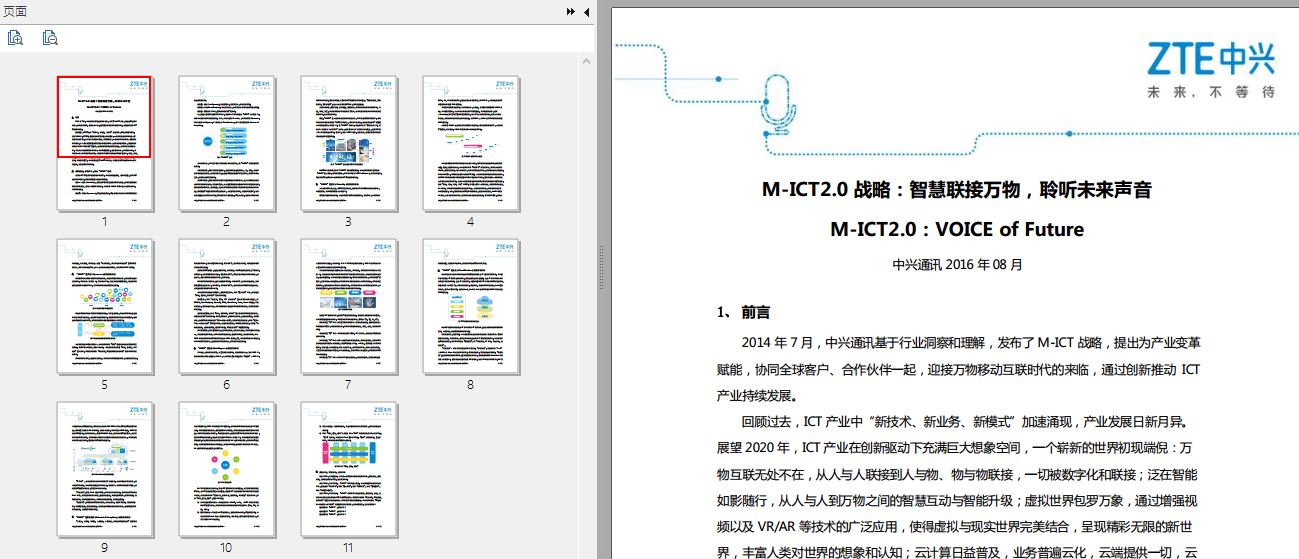
Task: Click the double-arrow panel options icon
Action: click(x=571, y=12)
